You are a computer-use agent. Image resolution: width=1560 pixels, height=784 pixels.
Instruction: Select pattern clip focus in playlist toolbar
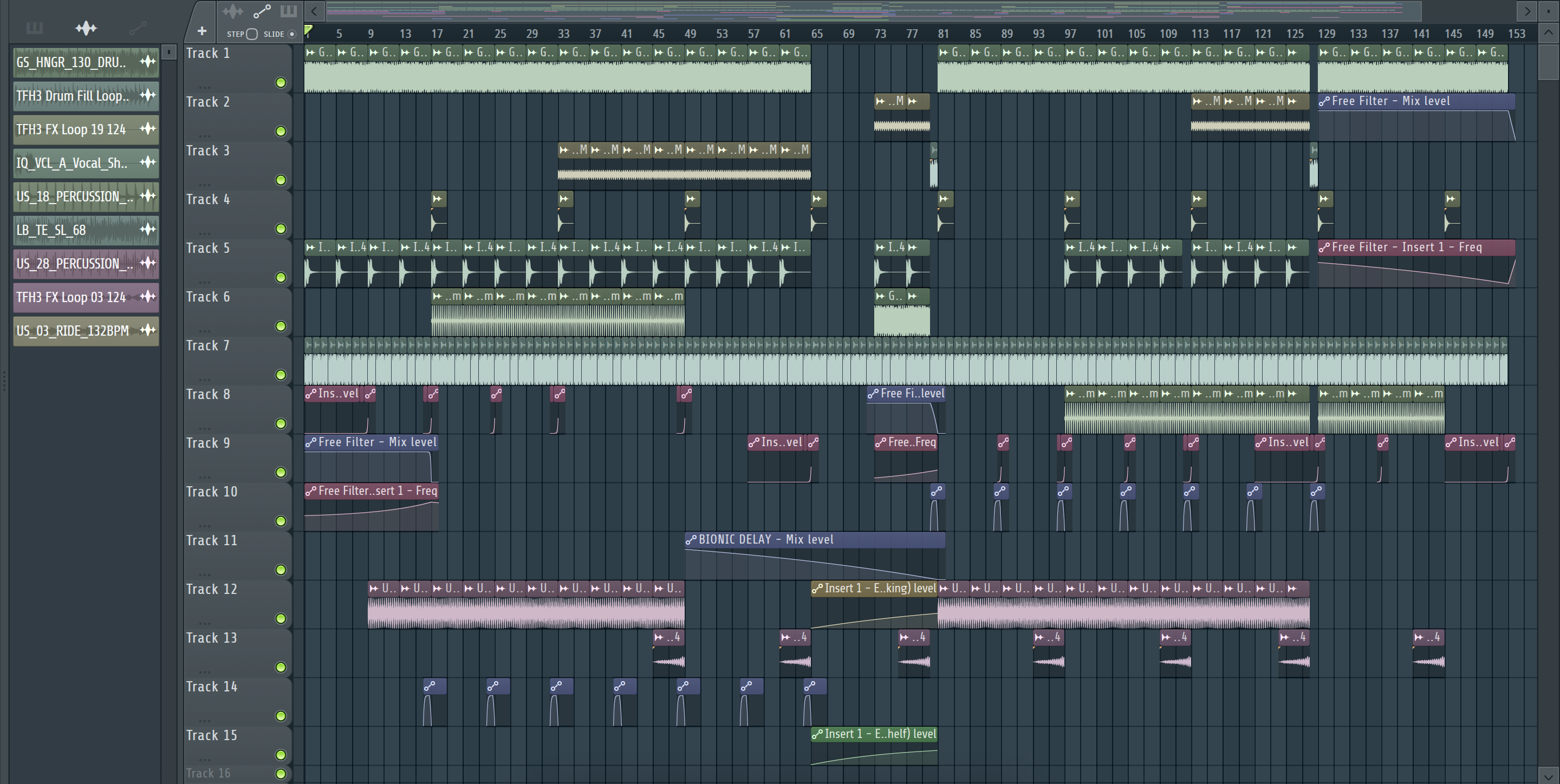pos(288,11)
